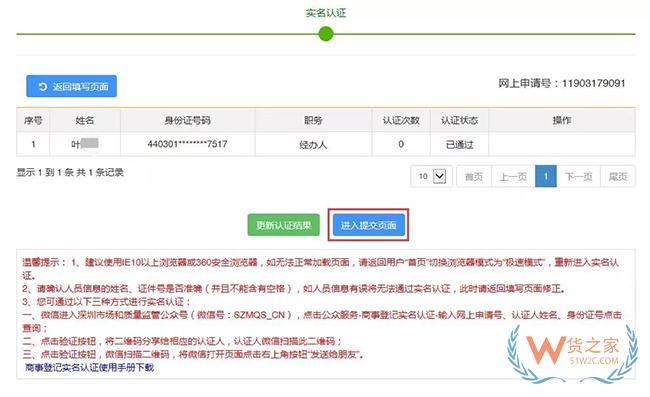Screen dimensions: 650x397
Task: Click the 序号 column header
Action: point(33,120)
